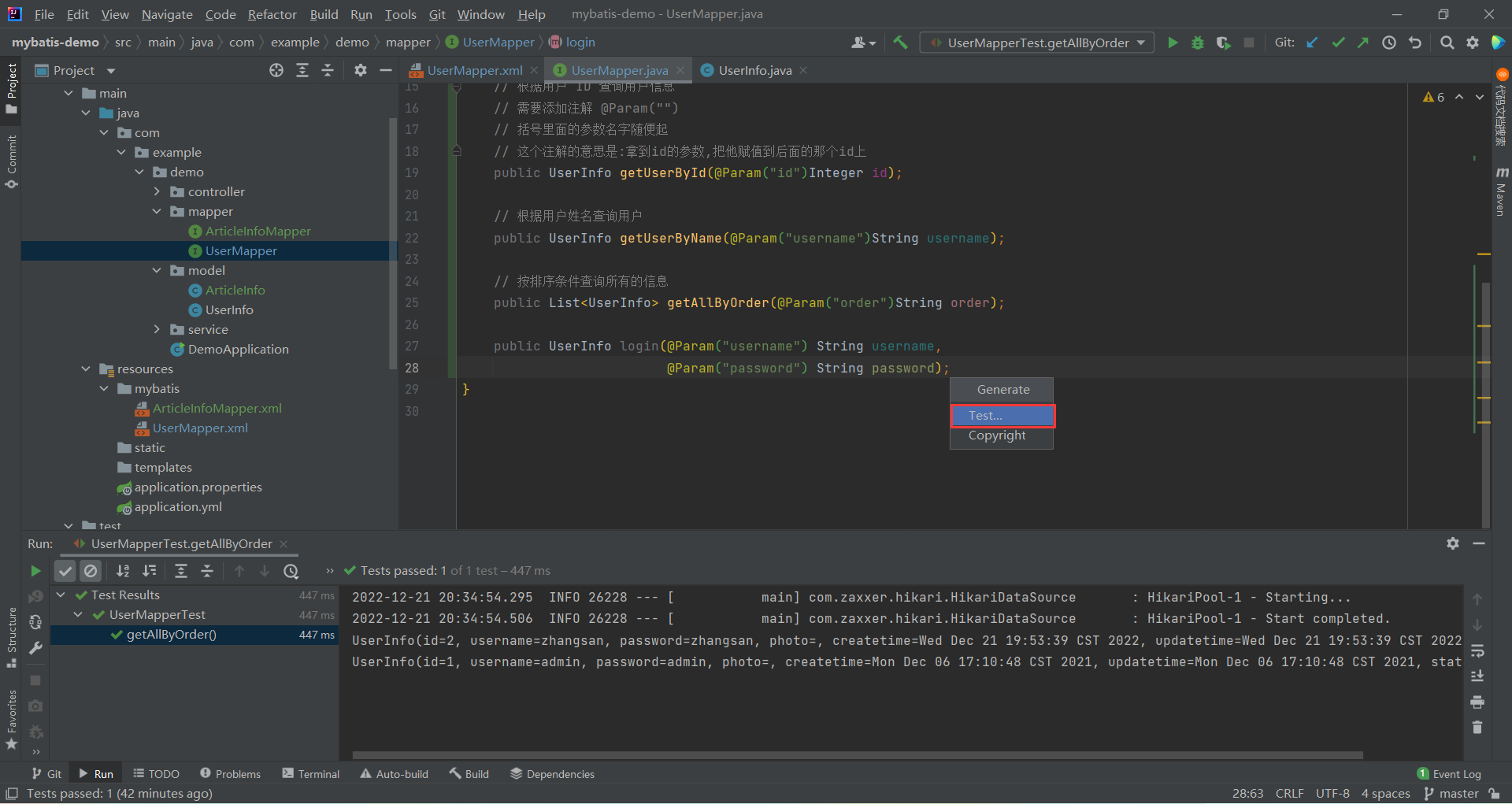Expand all in Project panel
The image size is (1512, 804).
tap(302, 70)
